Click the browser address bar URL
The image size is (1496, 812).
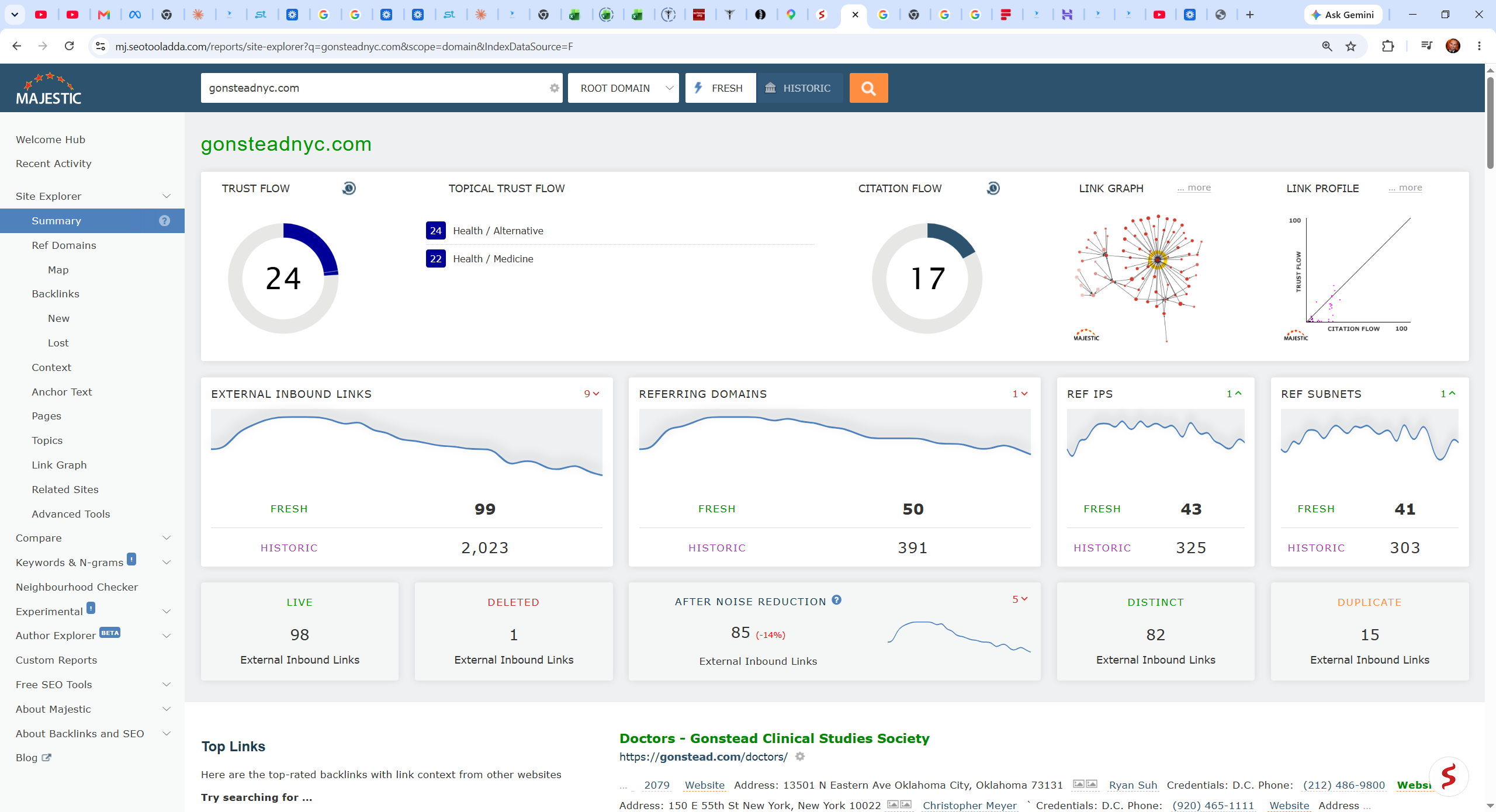pos(344,46)
